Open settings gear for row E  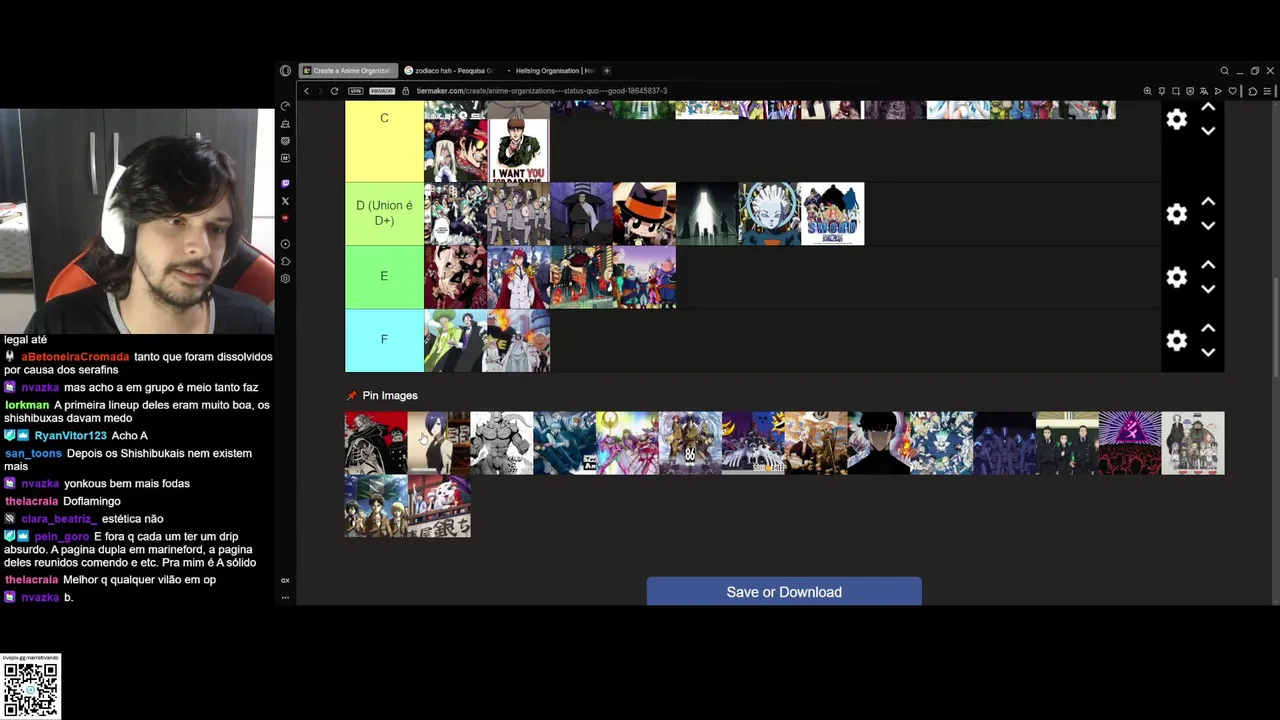pyautogui.click(x=1177, y=277)
